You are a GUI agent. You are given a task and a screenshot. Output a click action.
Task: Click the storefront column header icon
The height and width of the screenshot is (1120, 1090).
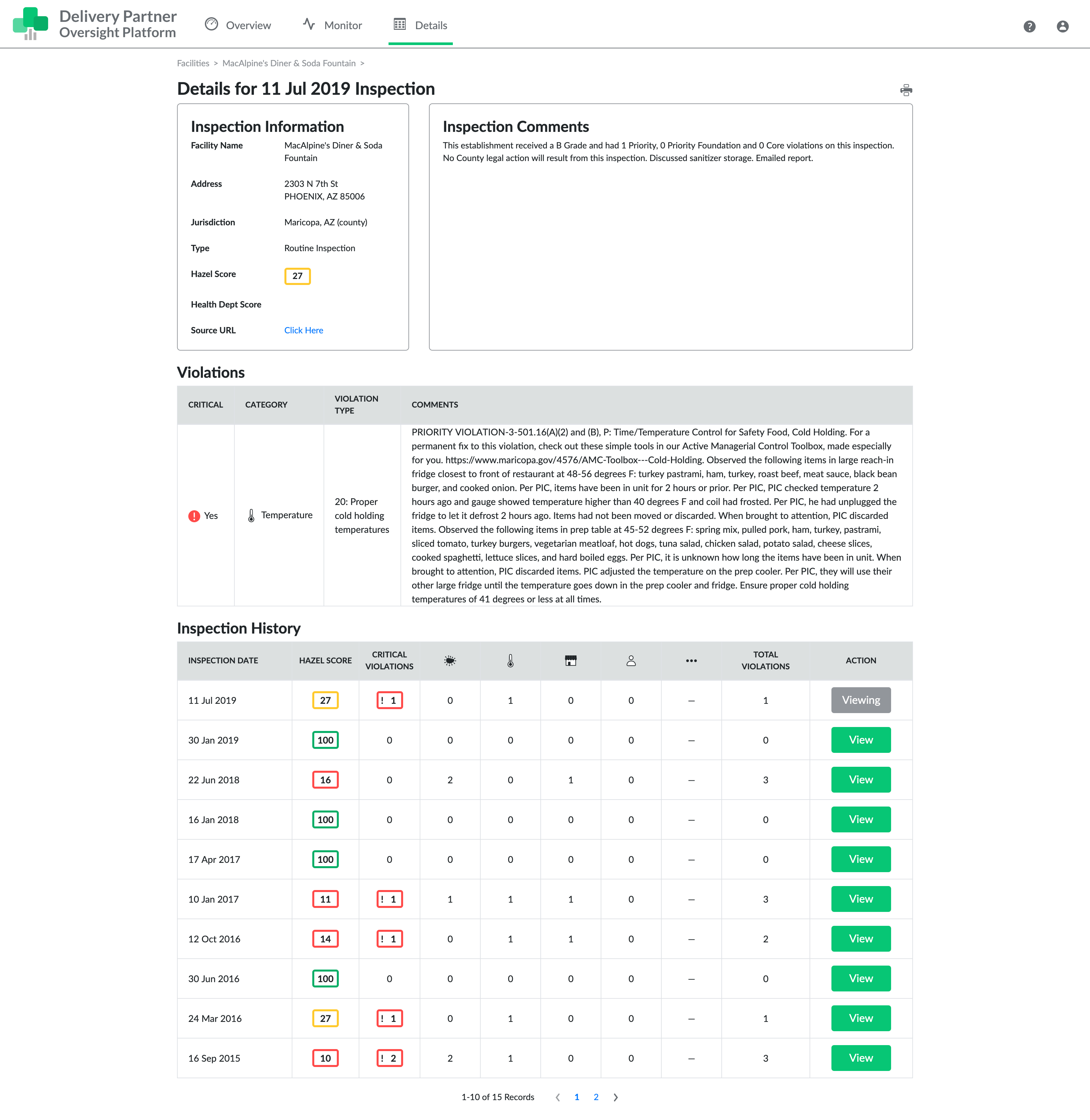point(571,660)
